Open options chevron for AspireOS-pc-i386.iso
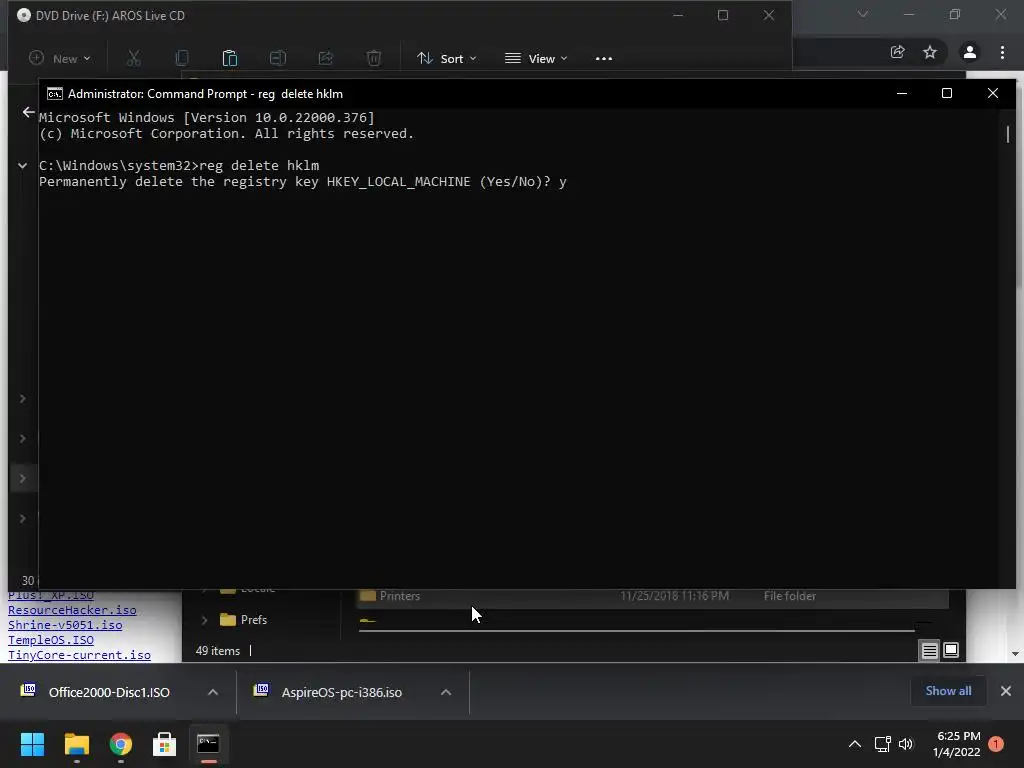1024x768 pixels. [446, 692]
